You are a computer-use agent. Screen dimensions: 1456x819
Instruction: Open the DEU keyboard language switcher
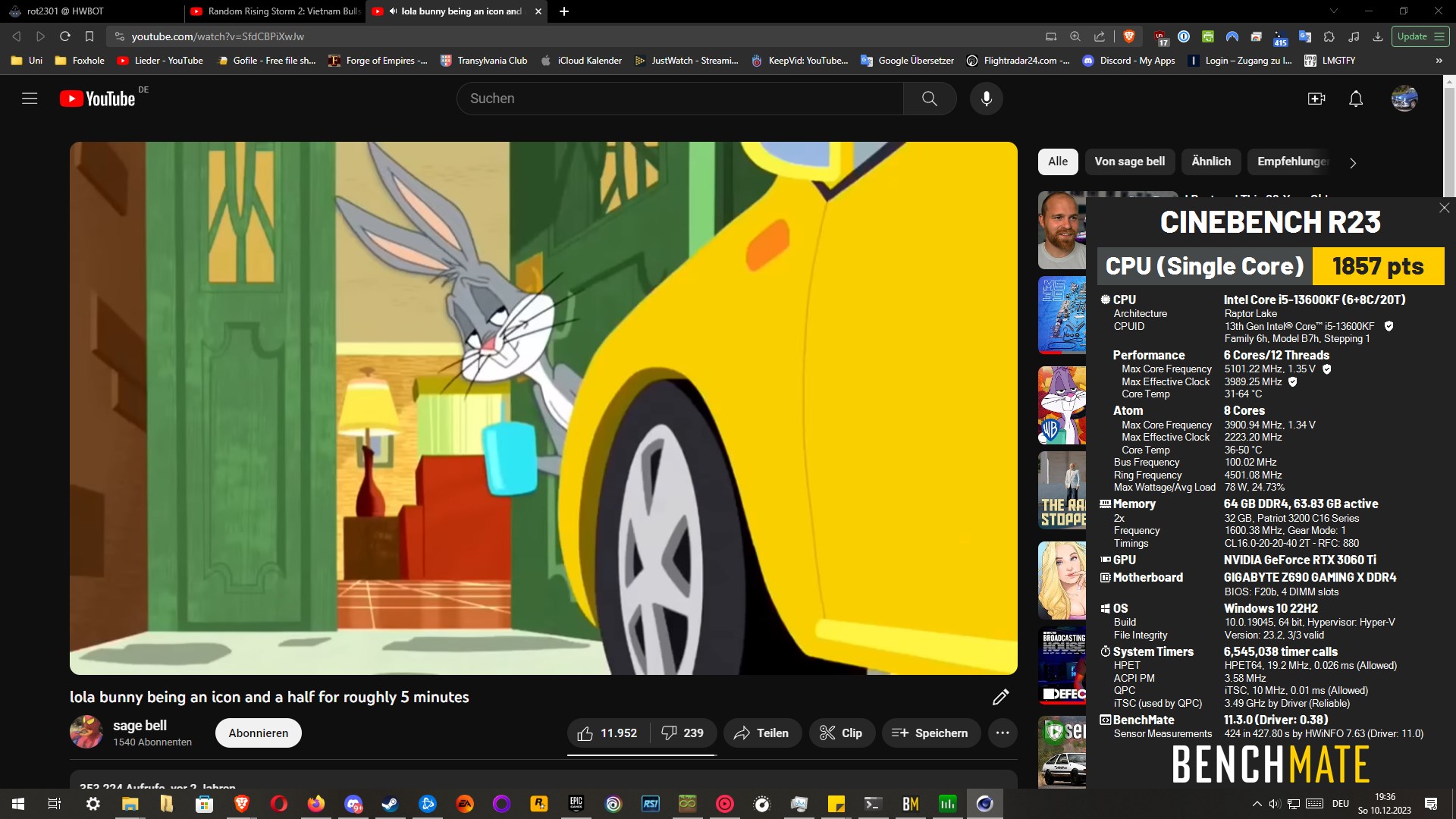click(x=1340, y=804)
